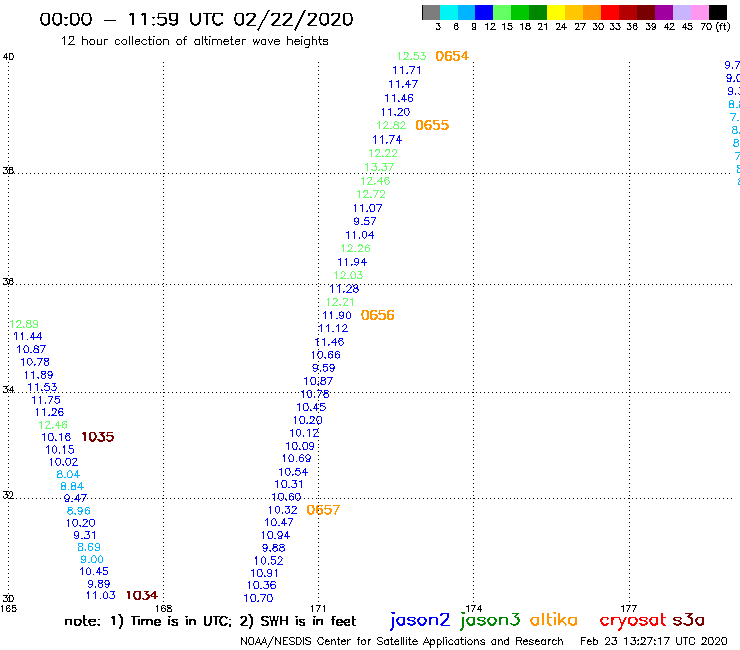Select the NOAA/NESDIS credit line
The width and height of the screenshot is (740, 650).
[x=402, y=641]
